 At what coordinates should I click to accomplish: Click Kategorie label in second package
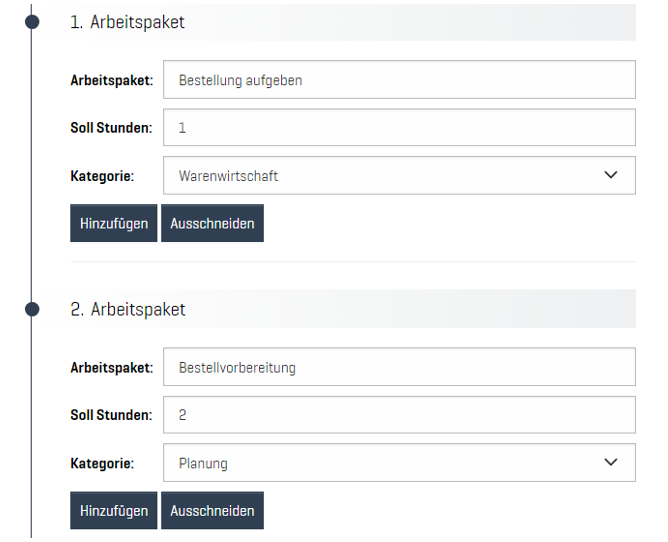pos(102,463)
